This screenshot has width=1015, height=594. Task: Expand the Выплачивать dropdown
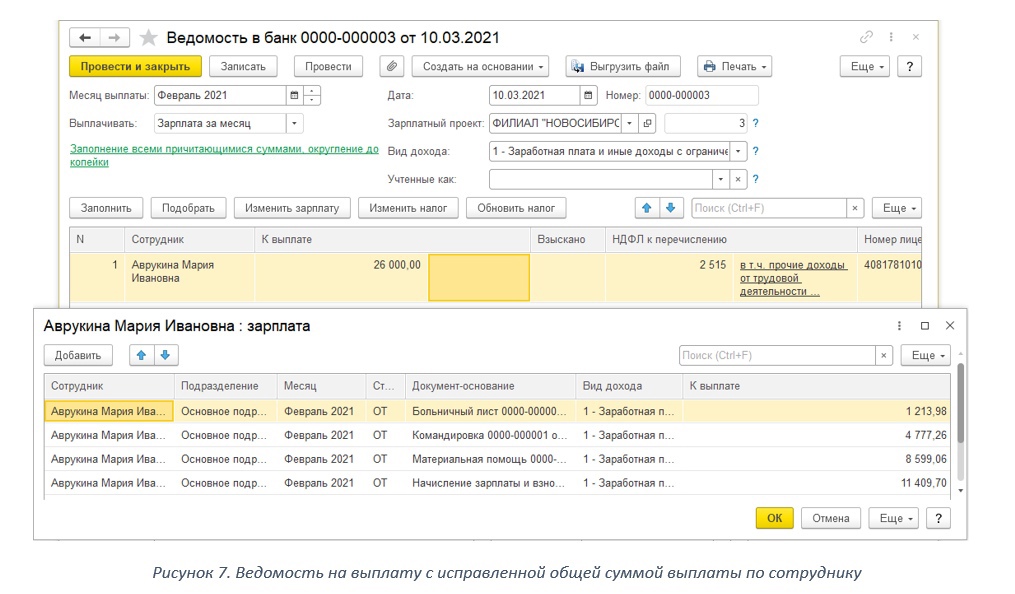(295, 123)
